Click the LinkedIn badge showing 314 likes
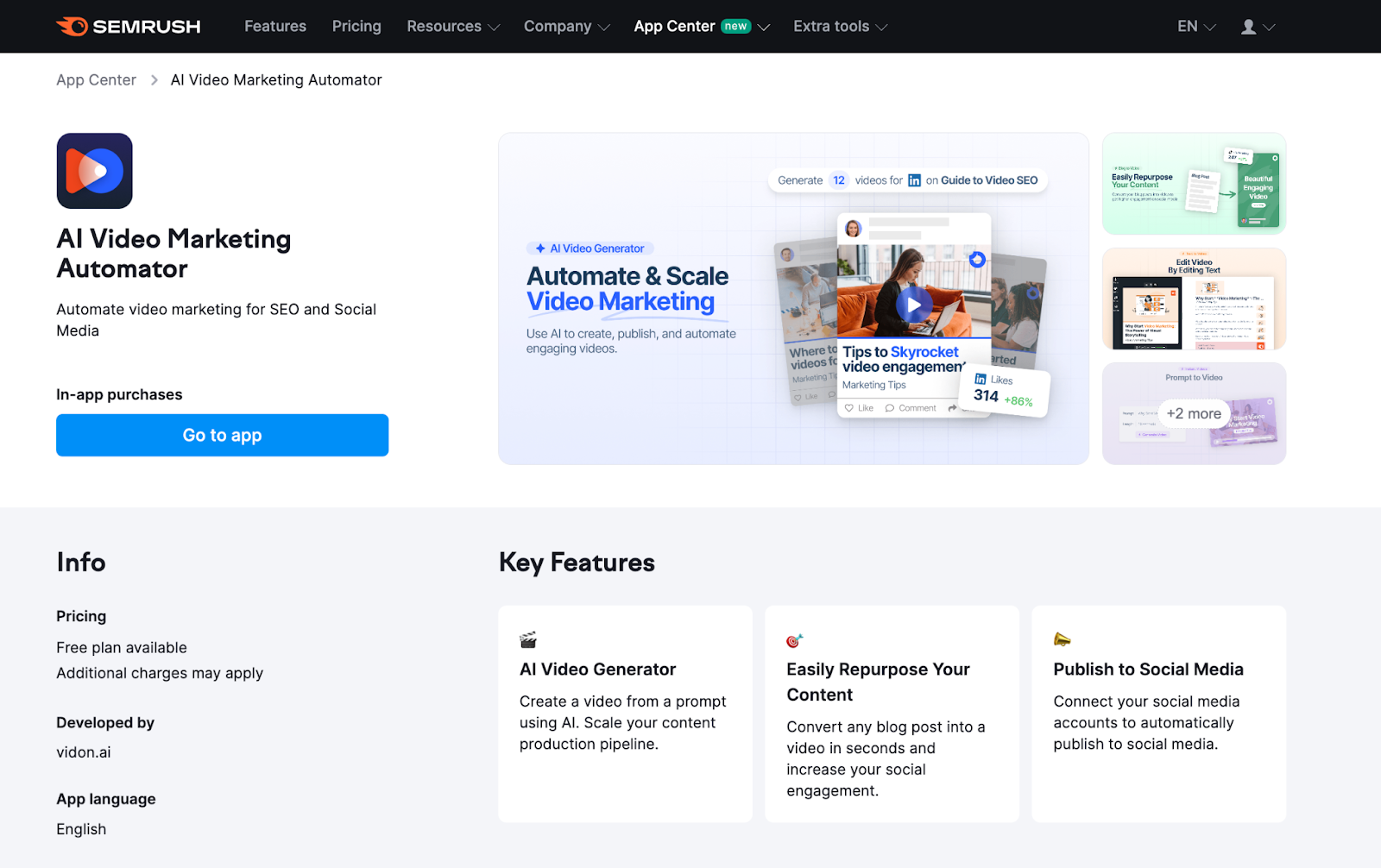This screenshot has width=1381, height=868. tap(1003, 390)
